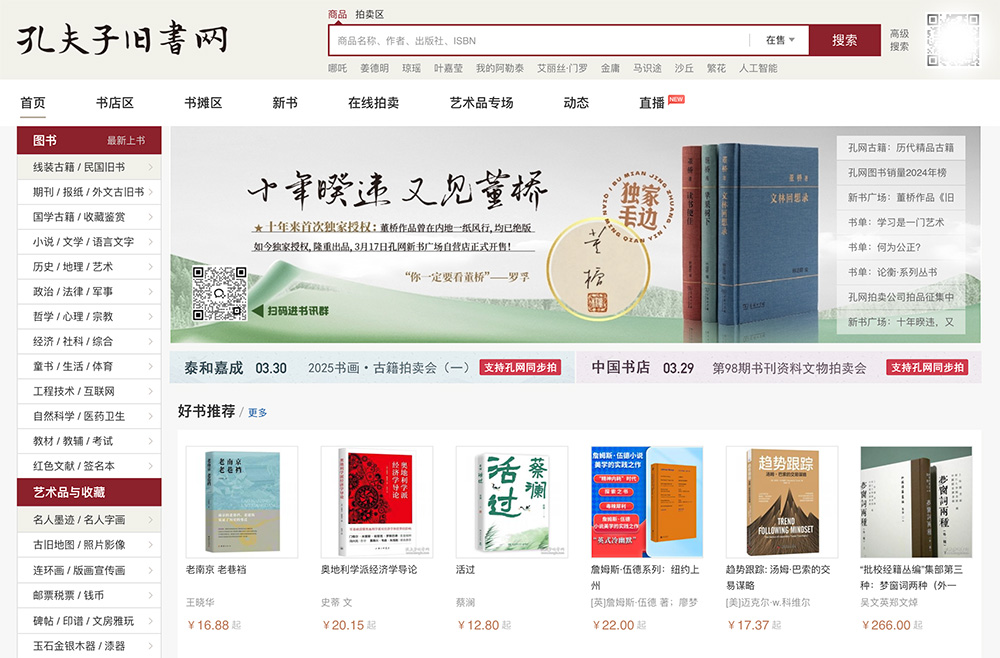The width and height of the screenshot is (1000, 658).
Task: Open the 高级搜索 link
Action: 899,40
